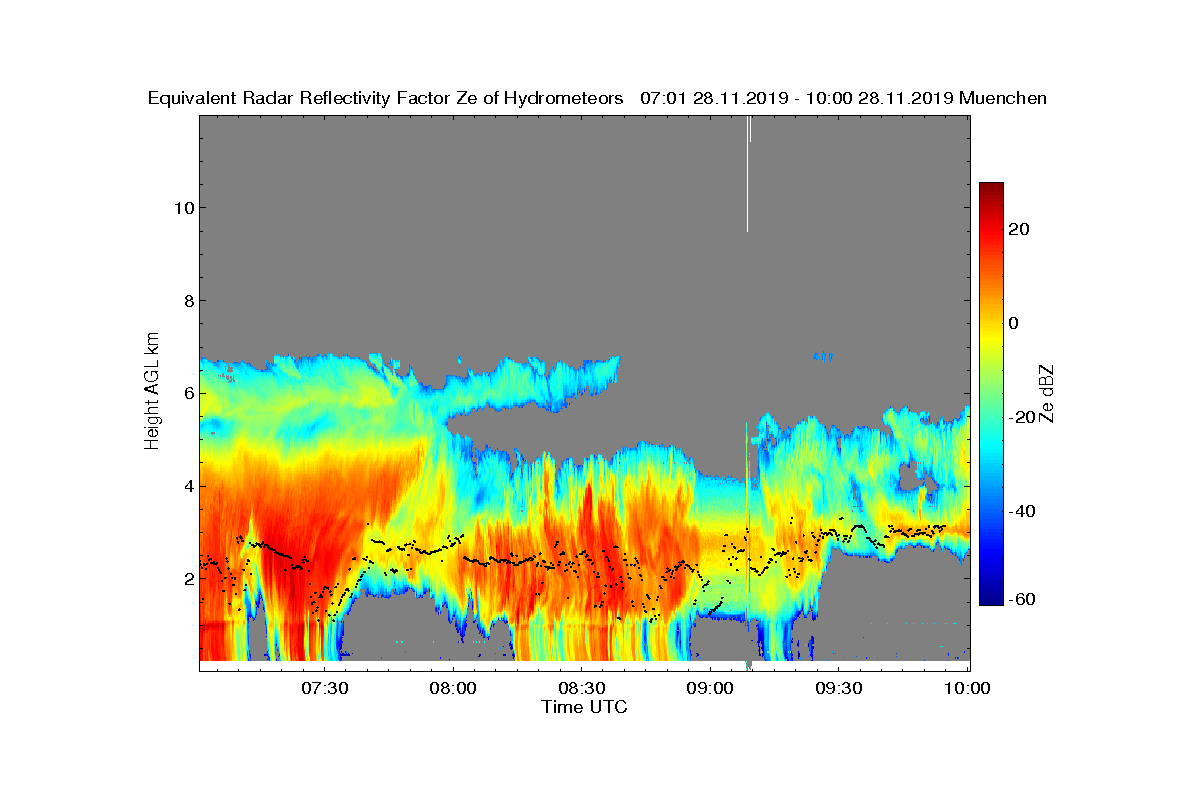Click the small isolated blue echo near 09:25 at 7 km
The image size is (1200, 800).
click(x=823, y=356)
